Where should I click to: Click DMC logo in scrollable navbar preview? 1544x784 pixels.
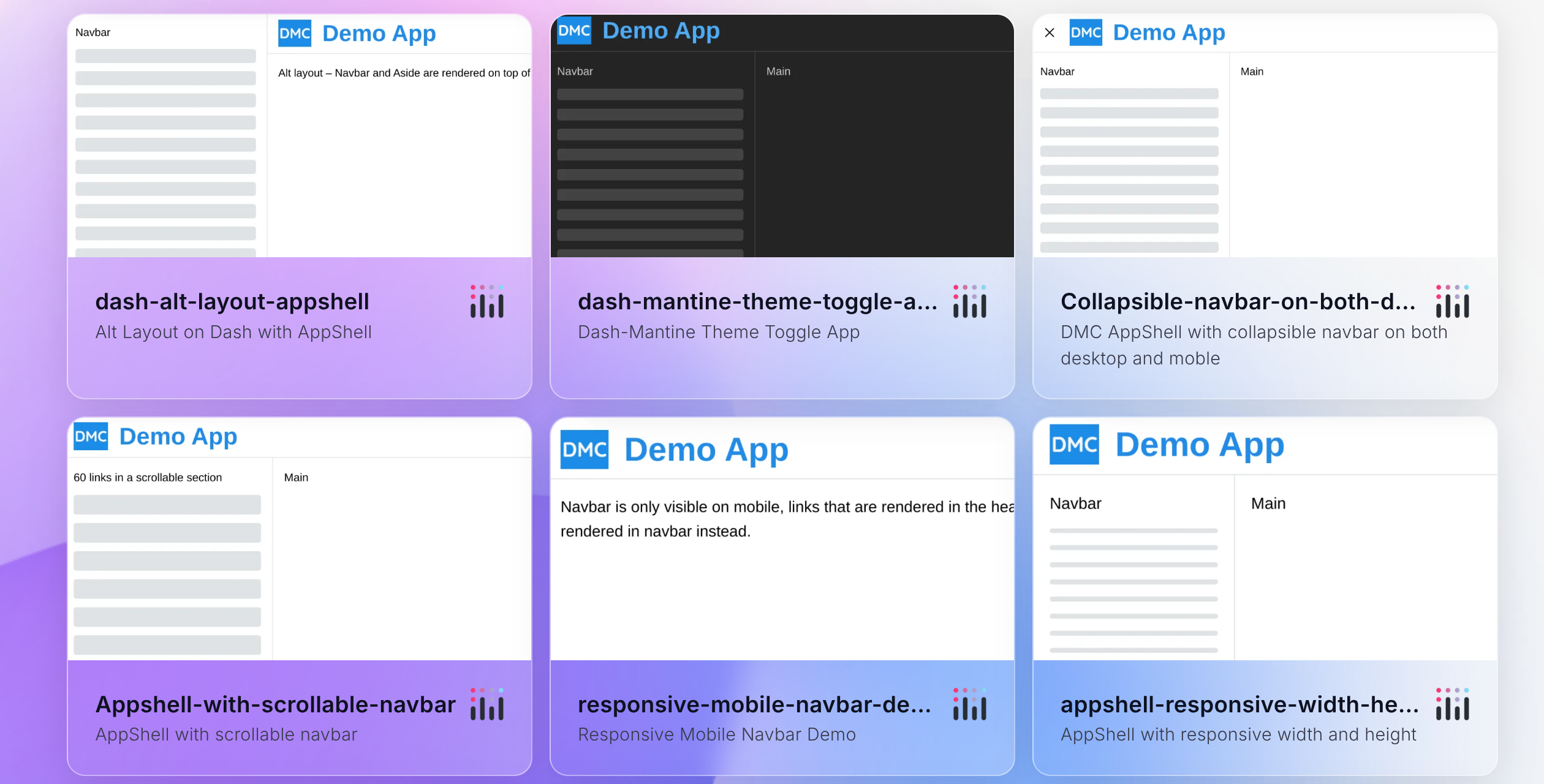click(x=91, y=436)
